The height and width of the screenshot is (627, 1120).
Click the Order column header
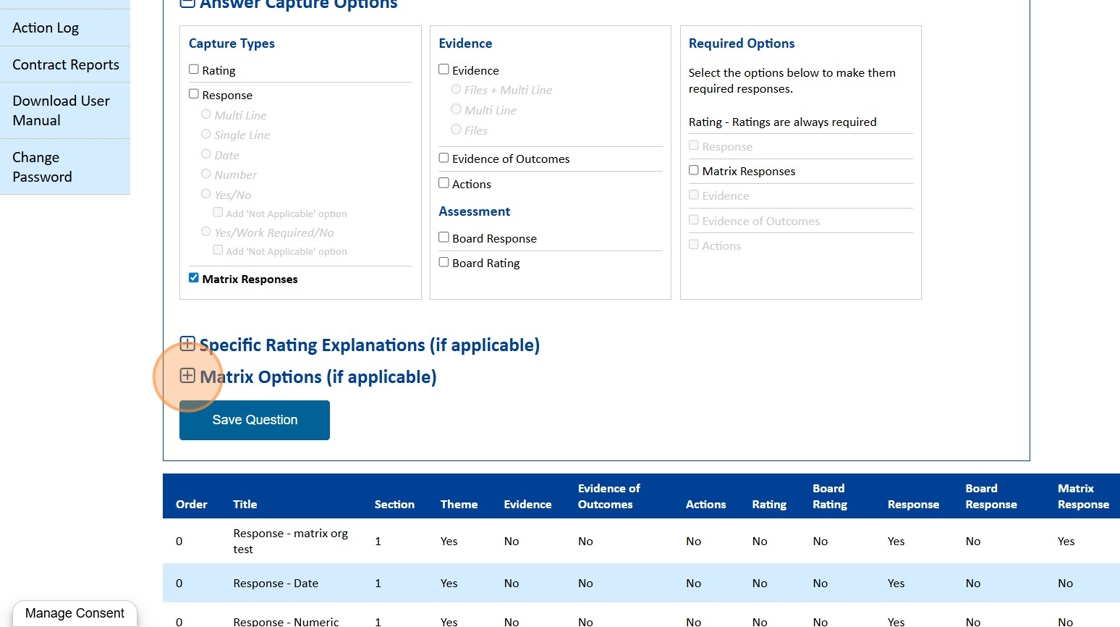[x=191, y=504]
